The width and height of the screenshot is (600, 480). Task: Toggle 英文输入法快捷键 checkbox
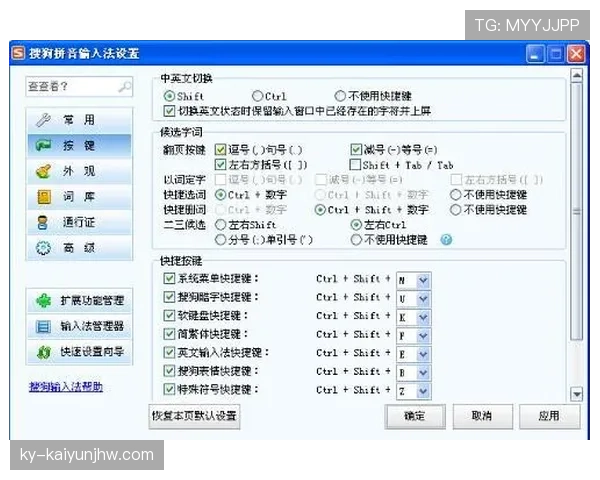click(x=169, y=353)
